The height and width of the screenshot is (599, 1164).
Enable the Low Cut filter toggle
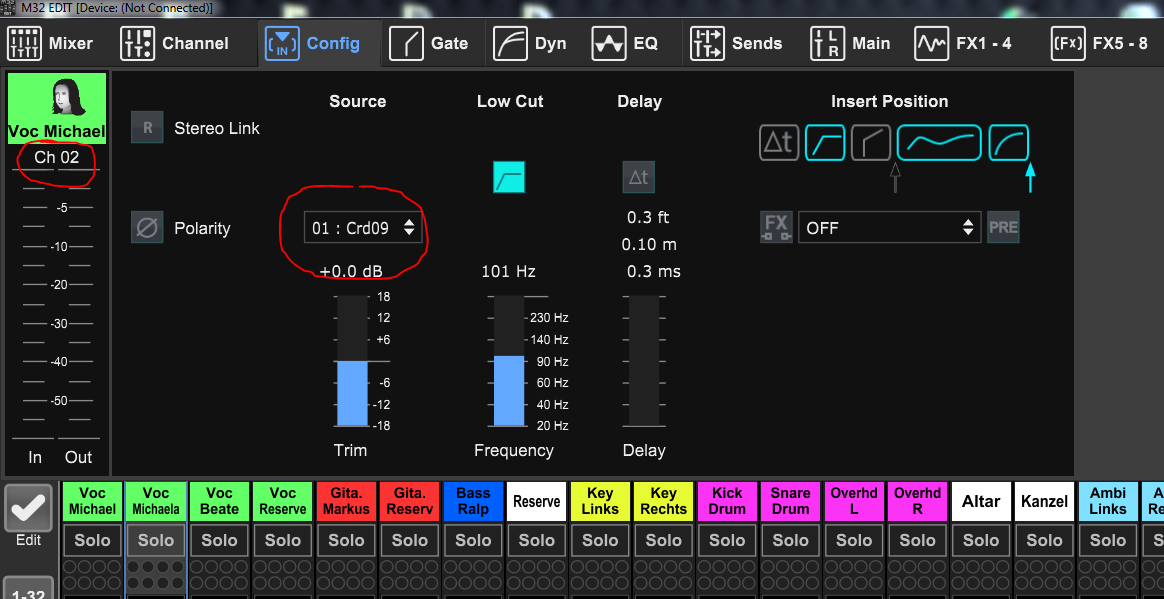click(508, 177)
